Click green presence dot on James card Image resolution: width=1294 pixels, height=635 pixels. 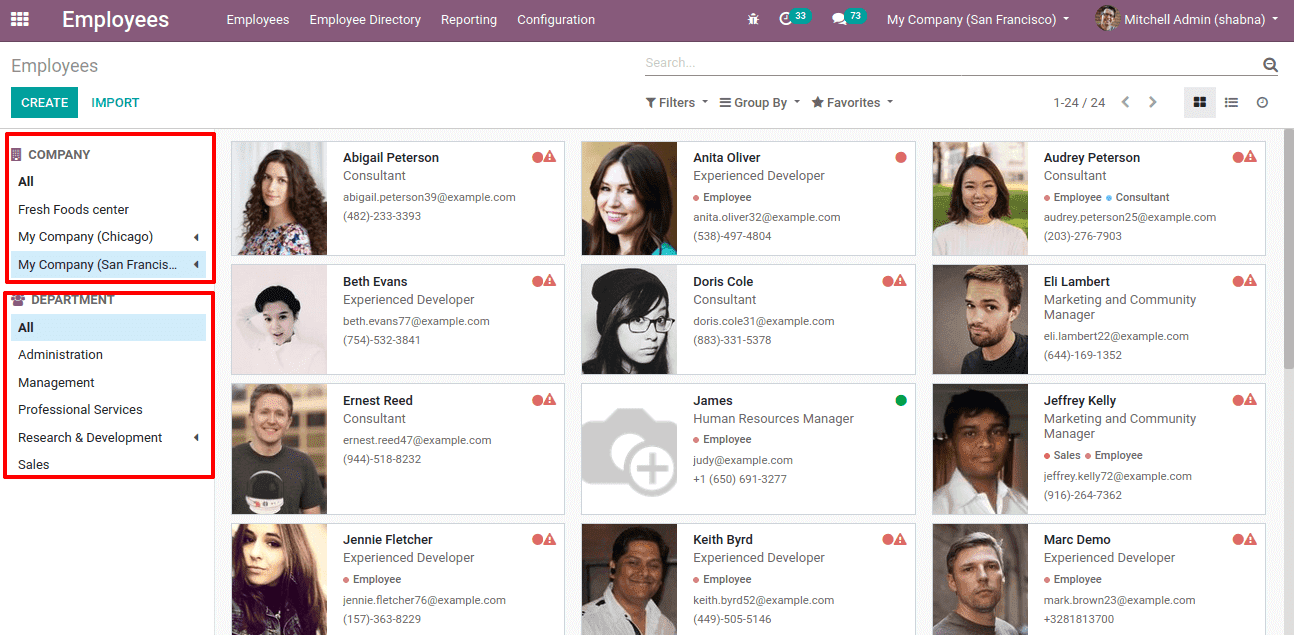click(901, 400)
